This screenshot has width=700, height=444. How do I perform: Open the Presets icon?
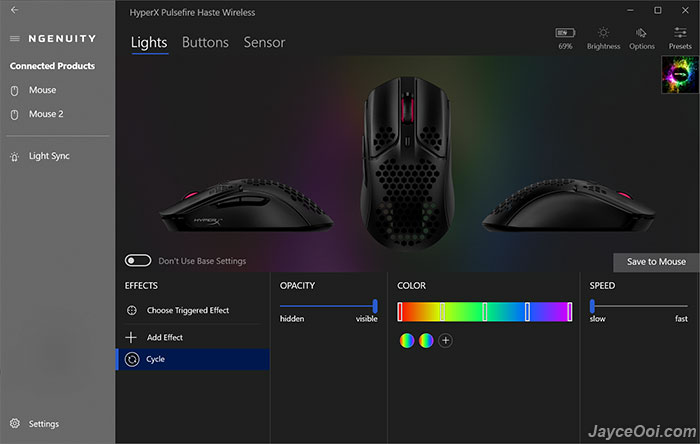(680, 33)
